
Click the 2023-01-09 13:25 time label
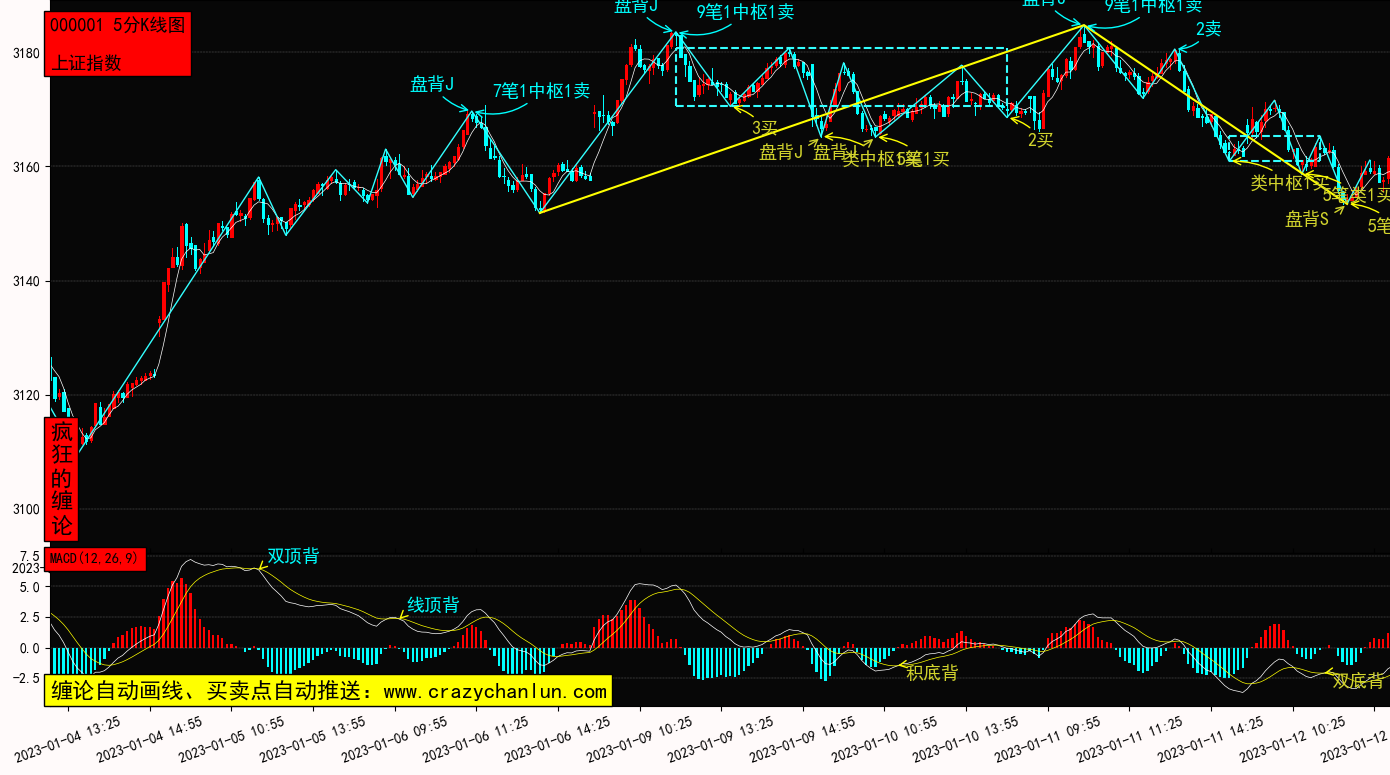tap(721, 738)
